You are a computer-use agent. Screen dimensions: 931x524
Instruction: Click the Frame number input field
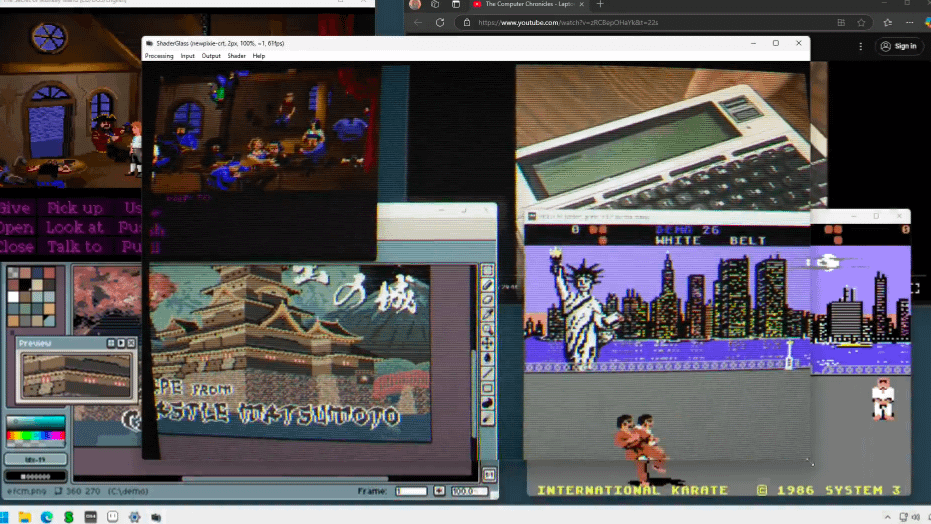(x=411, y=492)
